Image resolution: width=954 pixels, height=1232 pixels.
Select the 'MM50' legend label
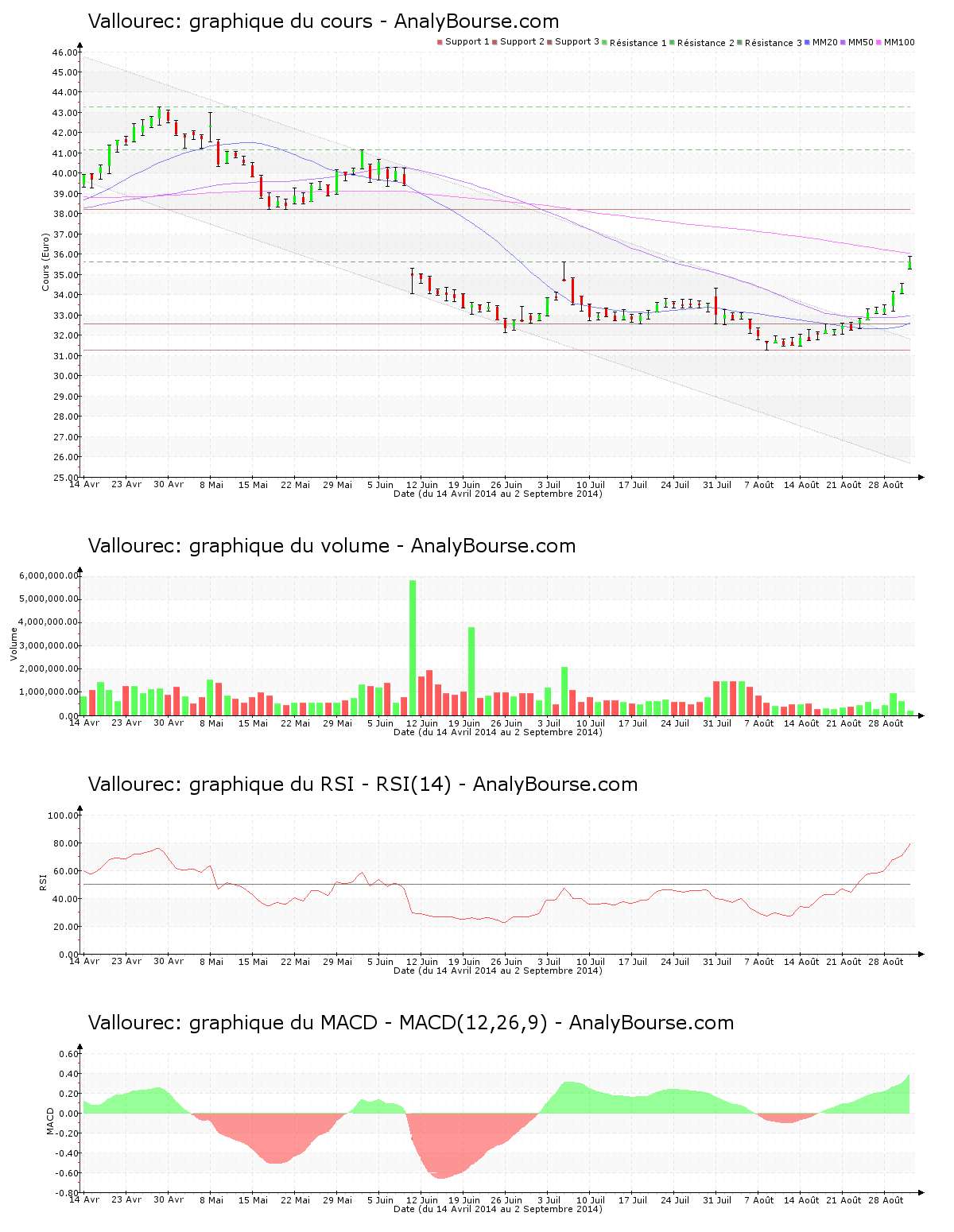tap(861, 42)
